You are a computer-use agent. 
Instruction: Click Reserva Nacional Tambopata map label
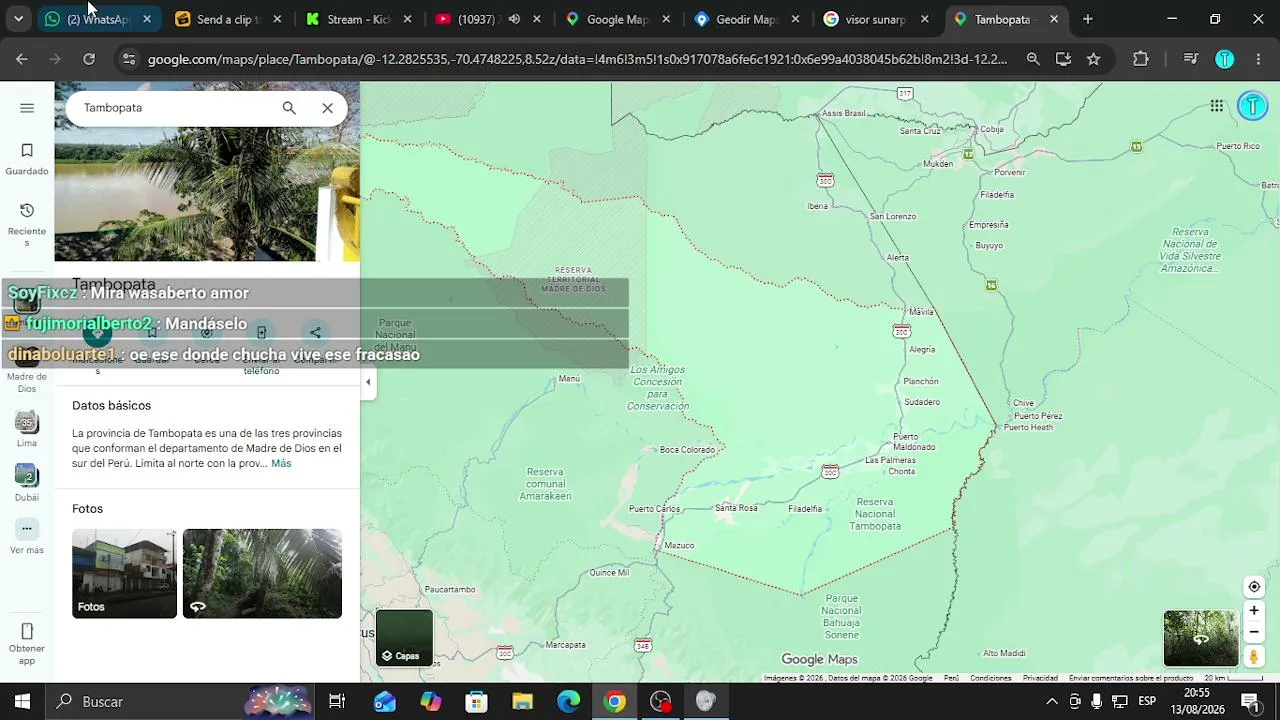875,514
